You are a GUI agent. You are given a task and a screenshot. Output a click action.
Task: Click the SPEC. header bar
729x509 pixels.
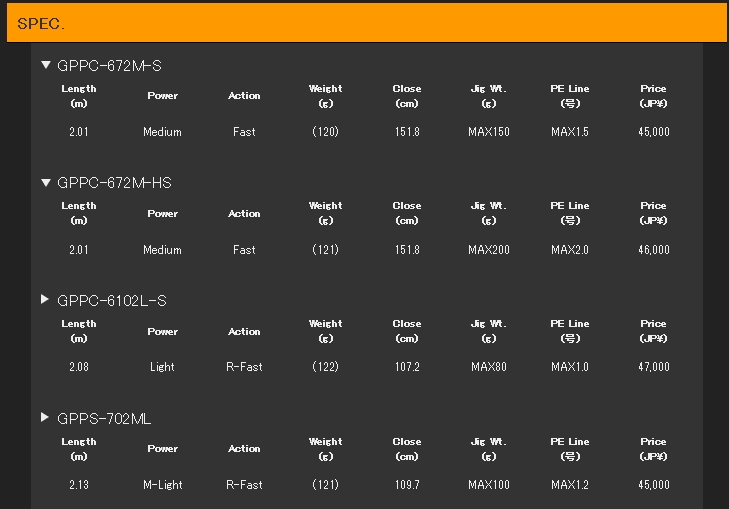[x=366, y=23]
